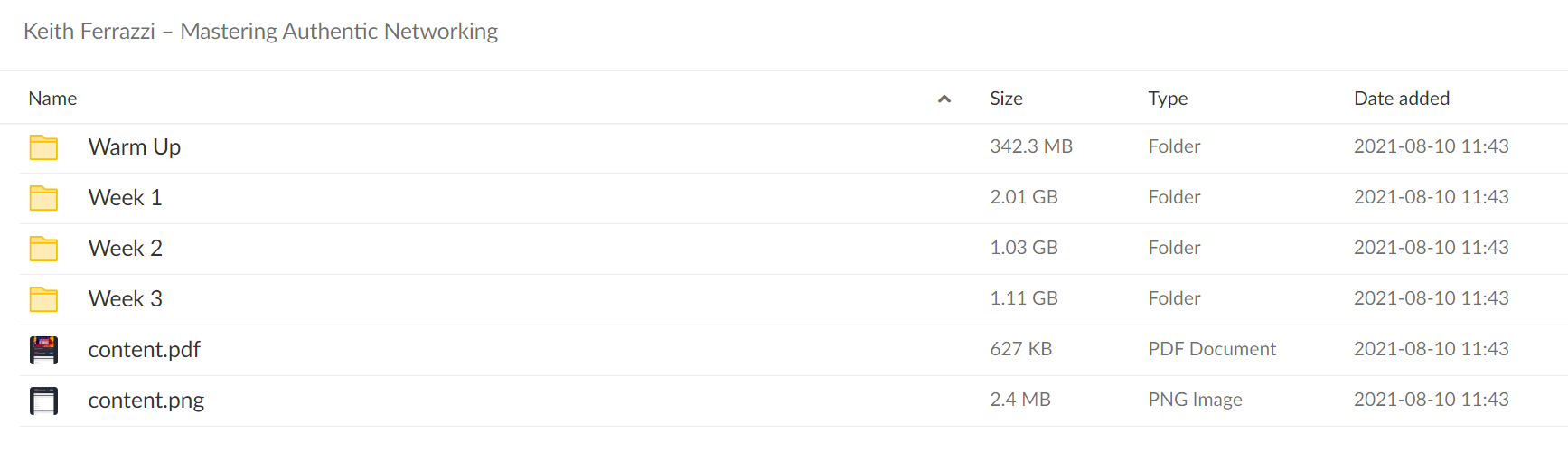Click the content.pdf file icon
This screenshot has height=462, width=1568.
tap(43, 350)
